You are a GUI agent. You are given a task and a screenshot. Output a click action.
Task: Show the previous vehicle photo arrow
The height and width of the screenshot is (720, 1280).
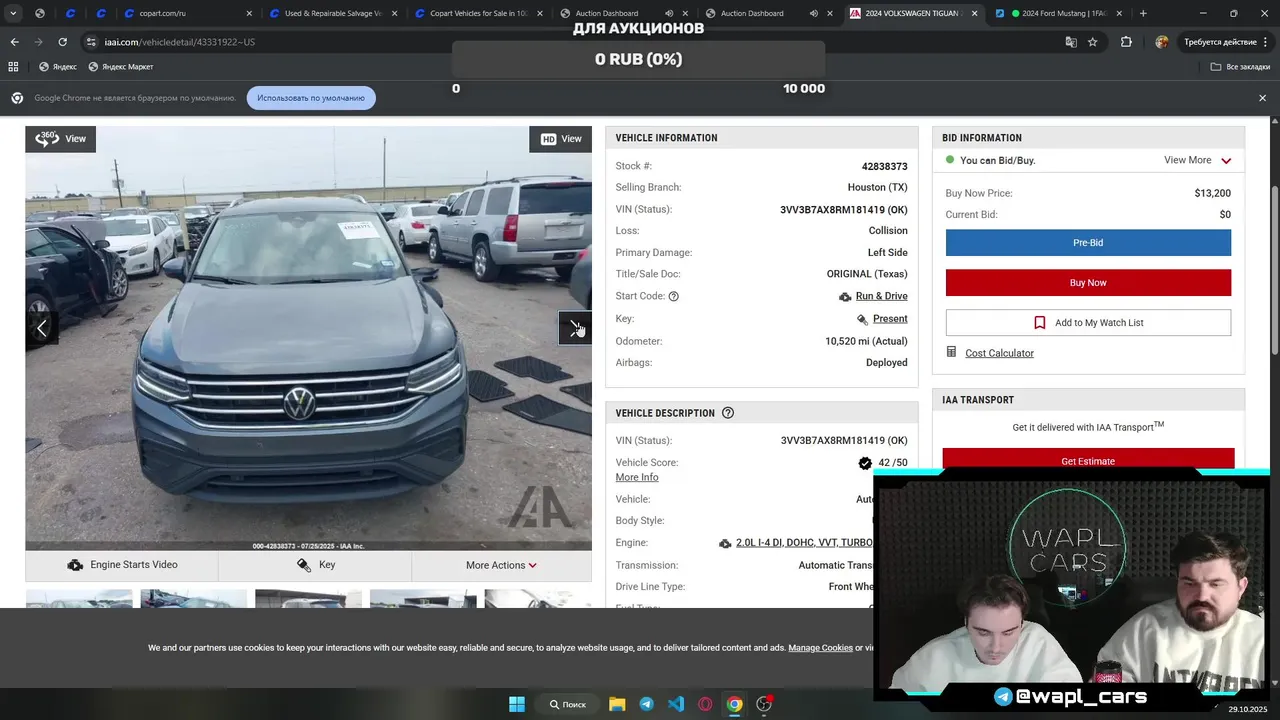[x=41, y=328]
